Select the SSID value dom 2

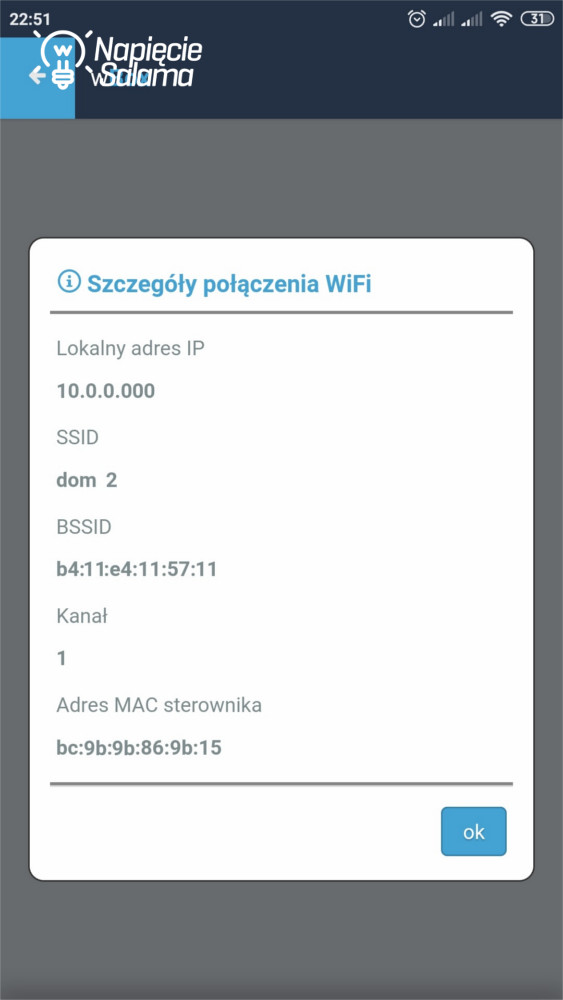click(87, 480)
